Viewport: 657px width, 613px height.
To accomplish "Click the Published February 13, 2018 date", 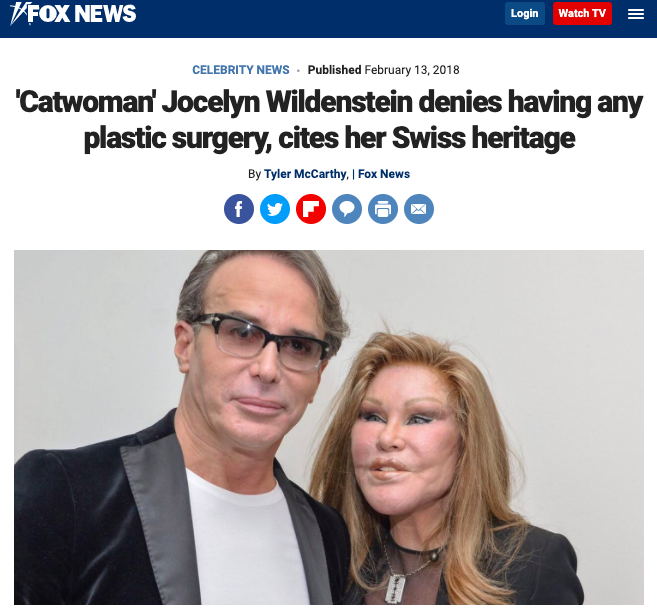I will 383,70.
